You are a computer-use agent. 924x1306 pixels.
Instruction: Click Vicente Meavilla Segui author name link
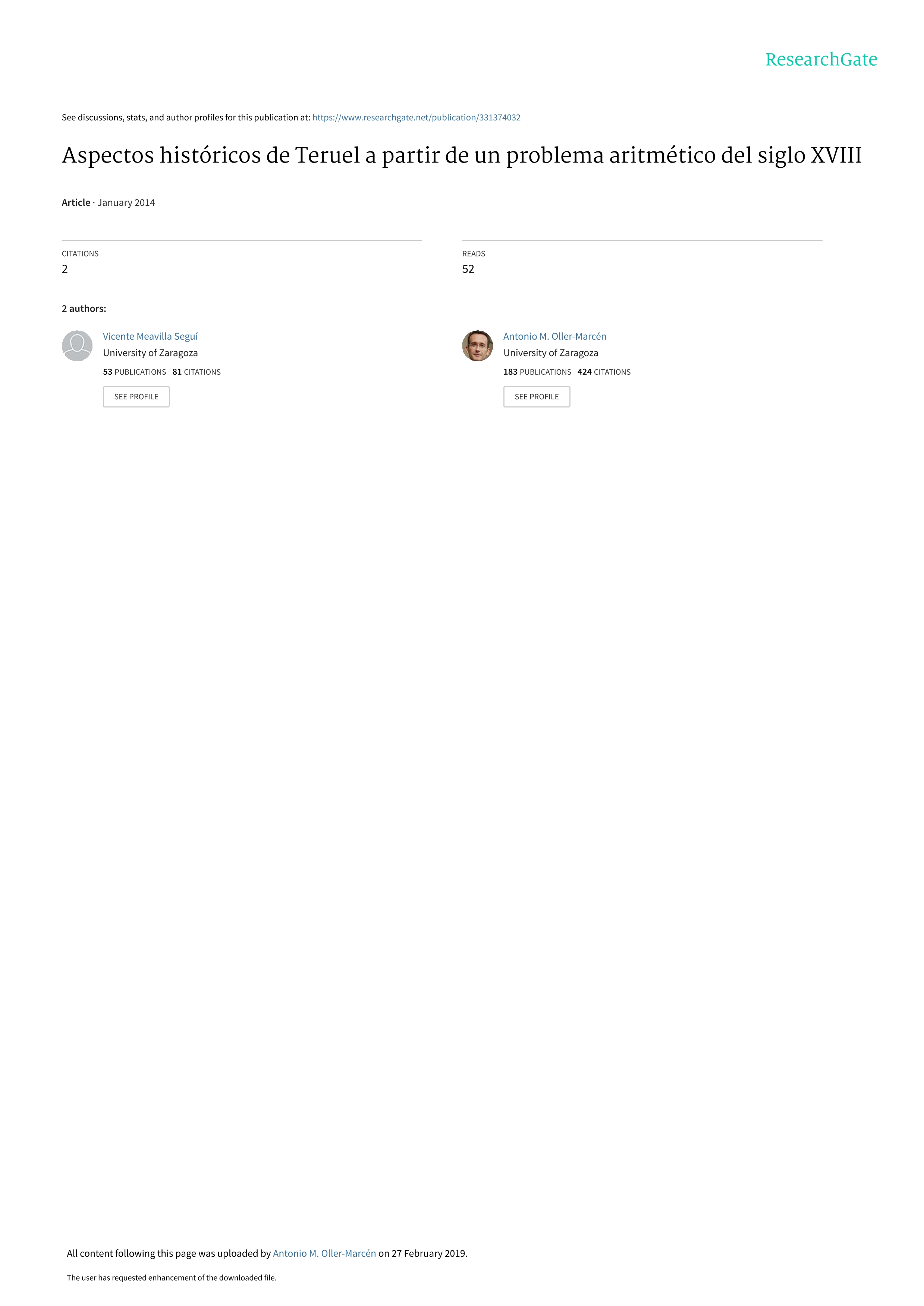[x=150, y=336]
